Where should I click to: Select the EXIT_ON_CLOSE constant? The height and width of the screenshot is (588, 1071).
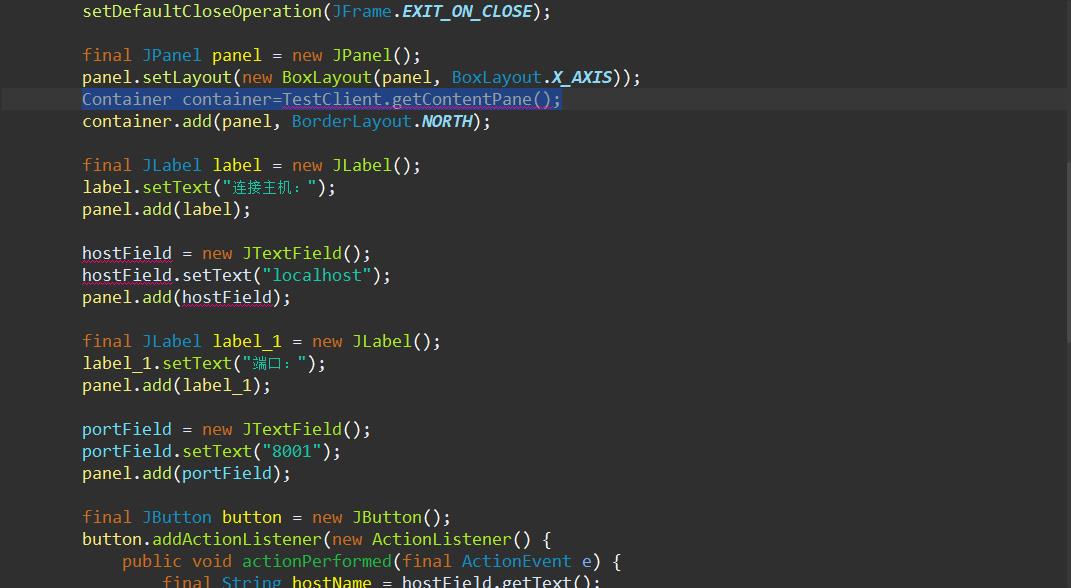click(x=467, y=12)
